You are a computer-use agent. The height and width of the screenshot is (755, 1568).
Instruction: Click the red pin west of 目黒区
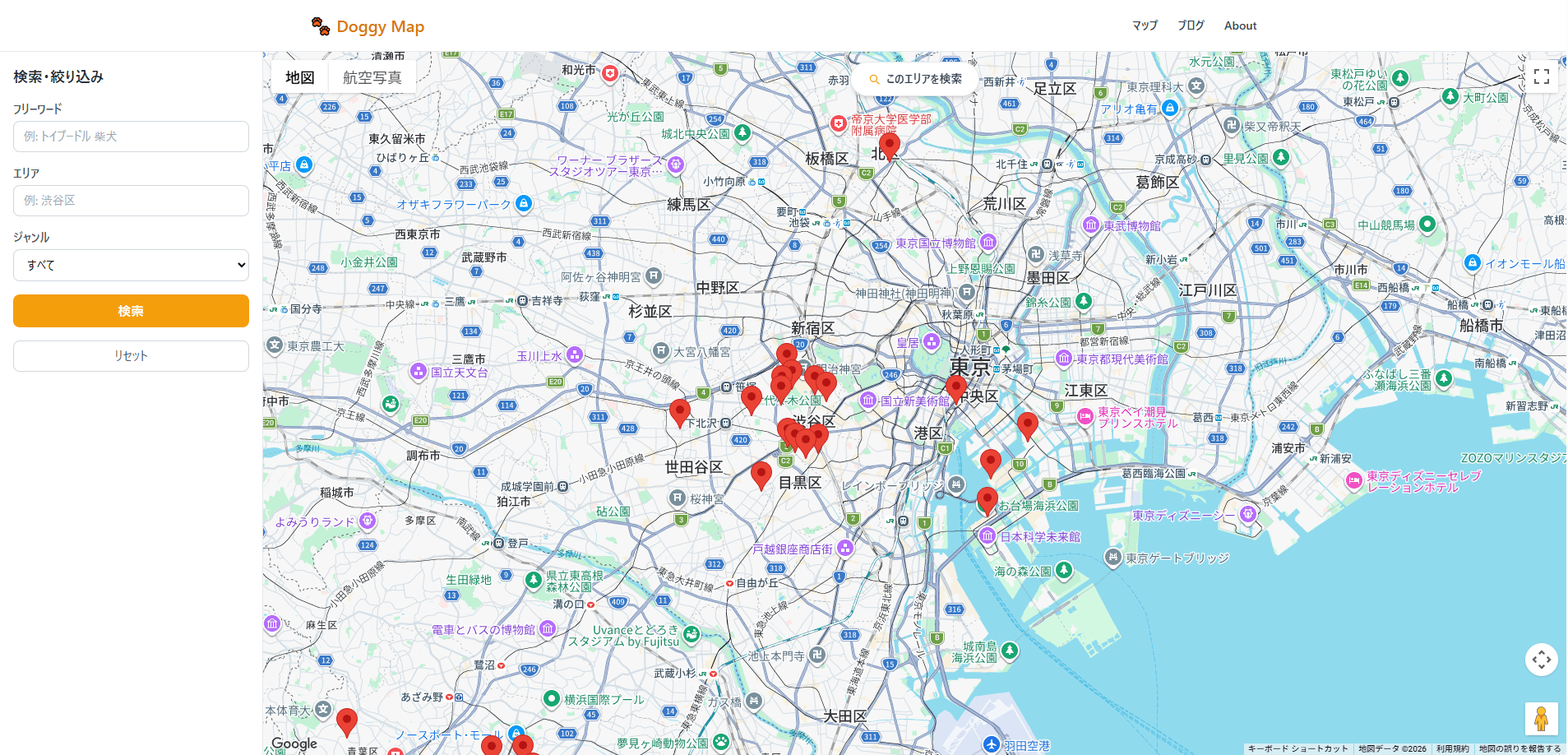(761, 475)
